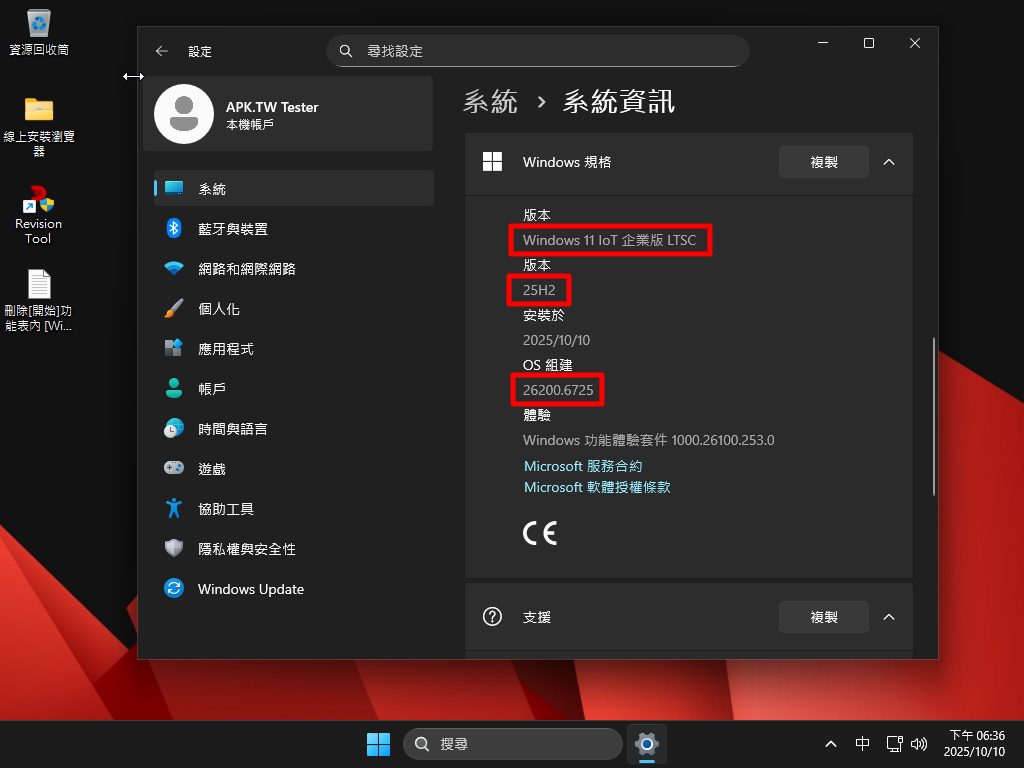The height and width of the screenshot is (768, 1024).
Task: Select the 刪除[開始]功能表內 text file icon
Action: [x=39, y=284]
